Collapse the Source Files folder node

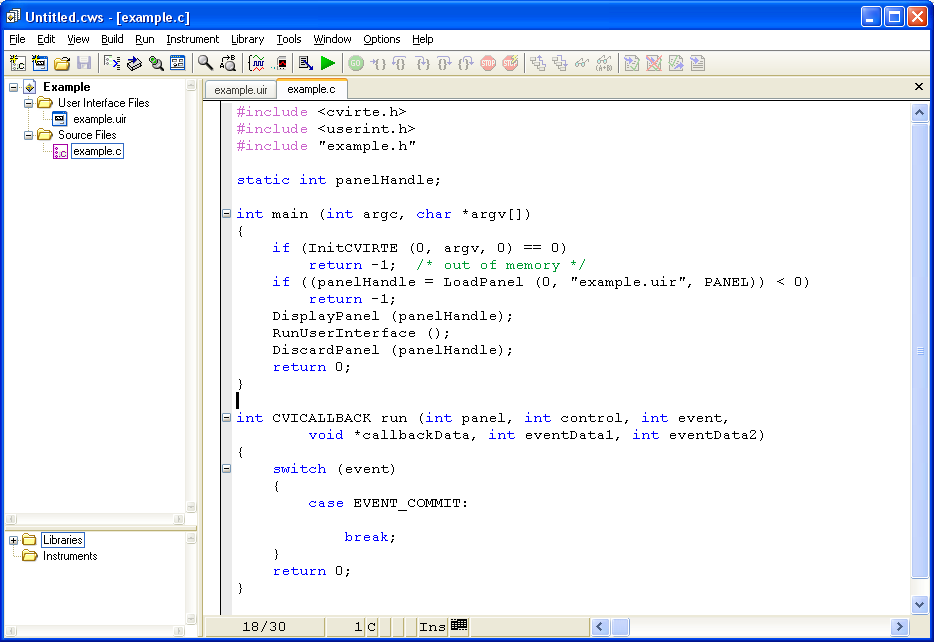coord(29,134)
